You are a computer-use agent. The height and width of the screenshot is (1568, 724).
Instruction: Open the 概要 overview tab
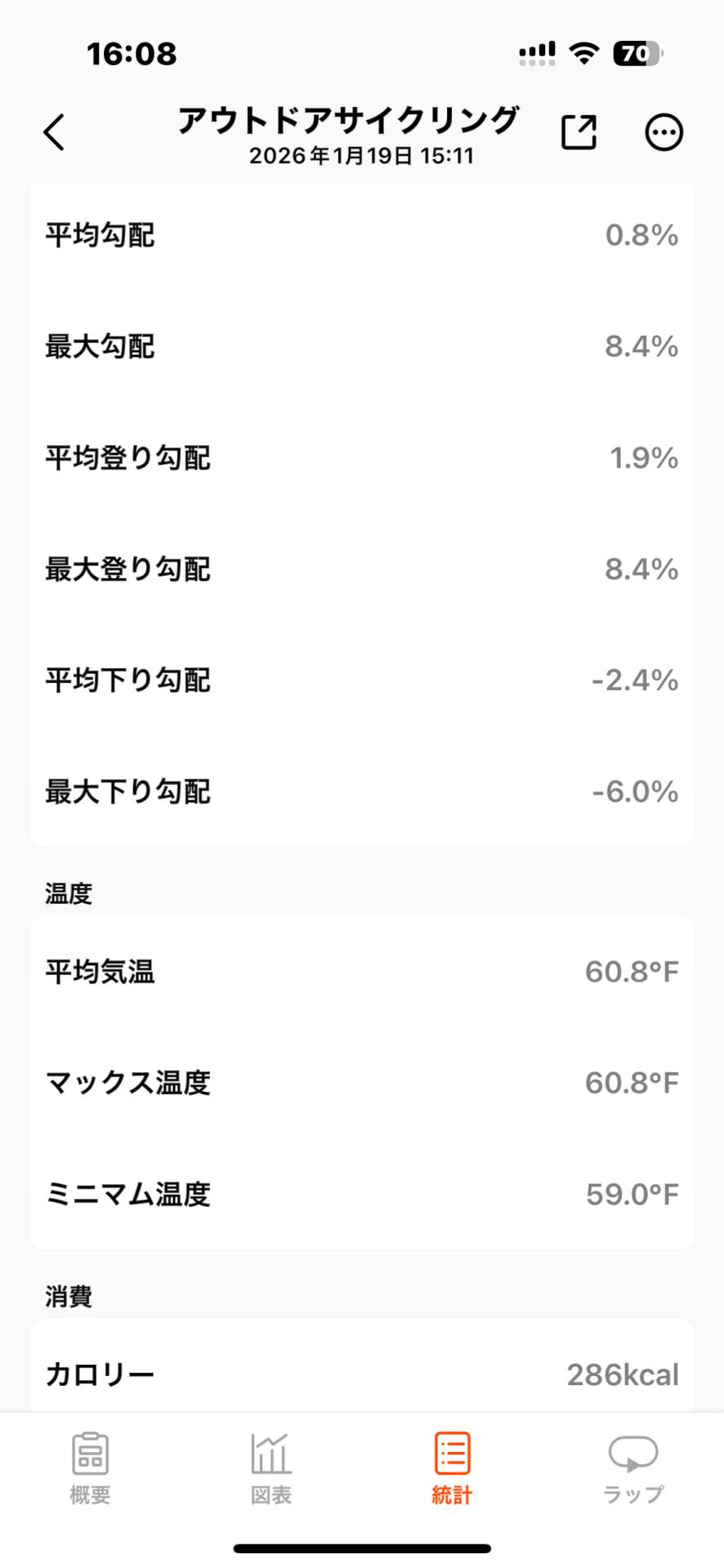click(x=90, y=1468)
